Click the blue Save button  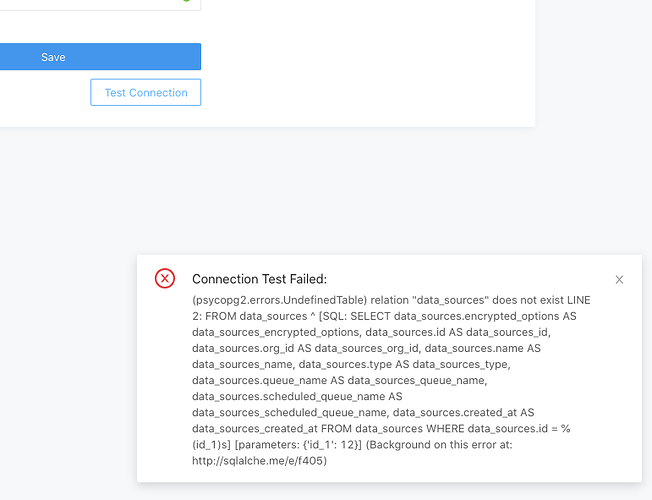[100, 57]
